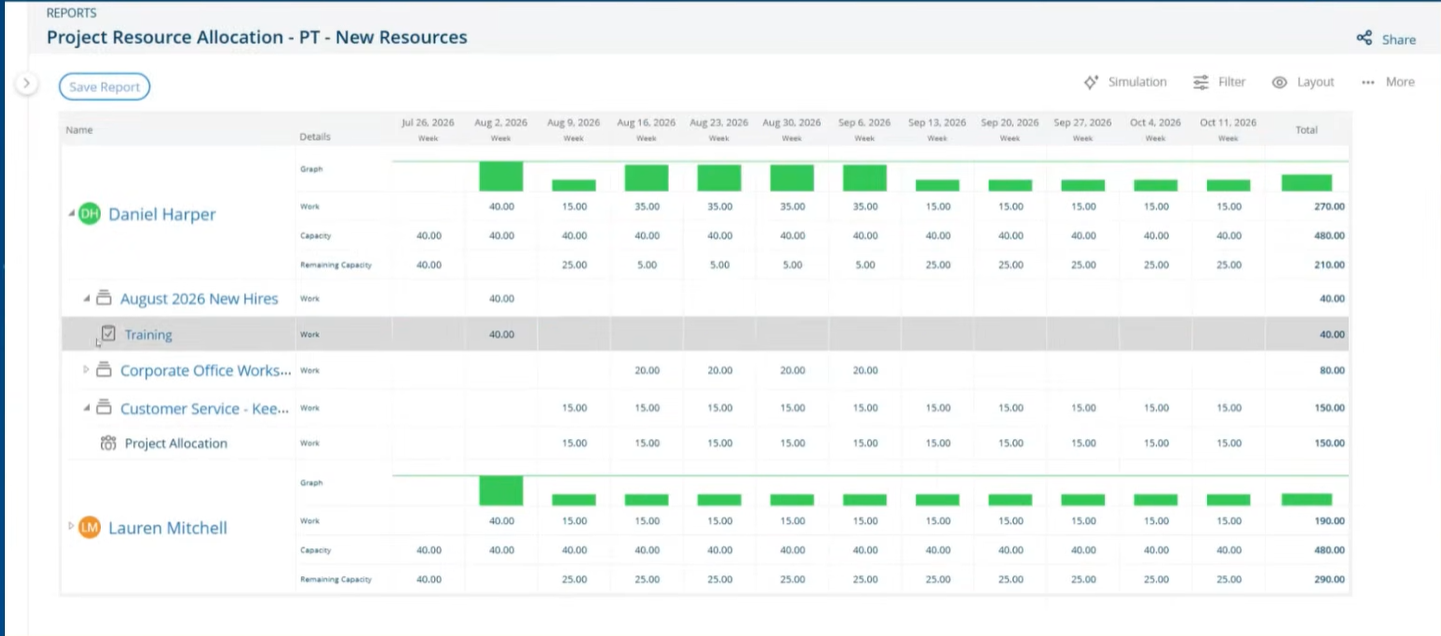Image resolution: width=1441 pixels, height=636 pixels.
Task: Open the More options ellipsis
Action: coord(1368,82)
